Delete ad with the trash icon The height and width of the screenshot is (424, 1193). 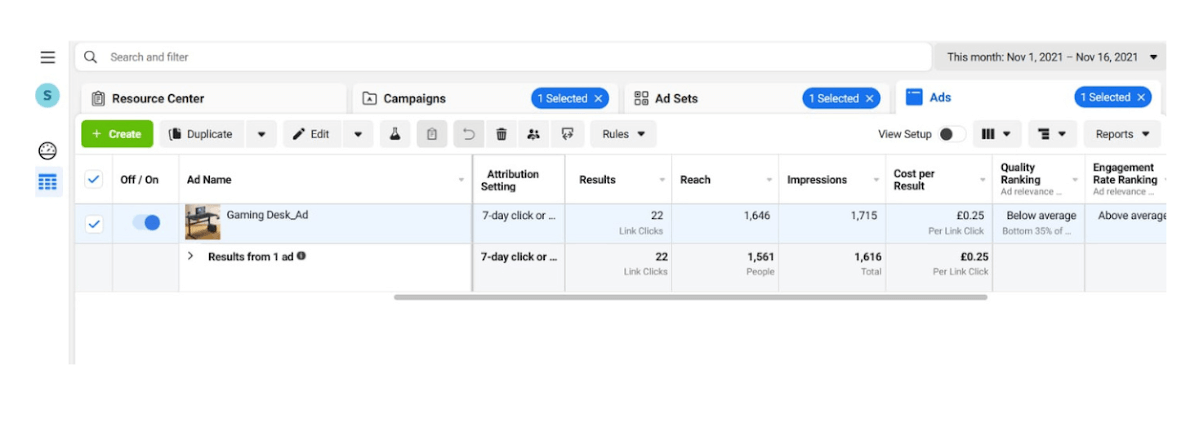pyautogui.click(x=502, y=134)
